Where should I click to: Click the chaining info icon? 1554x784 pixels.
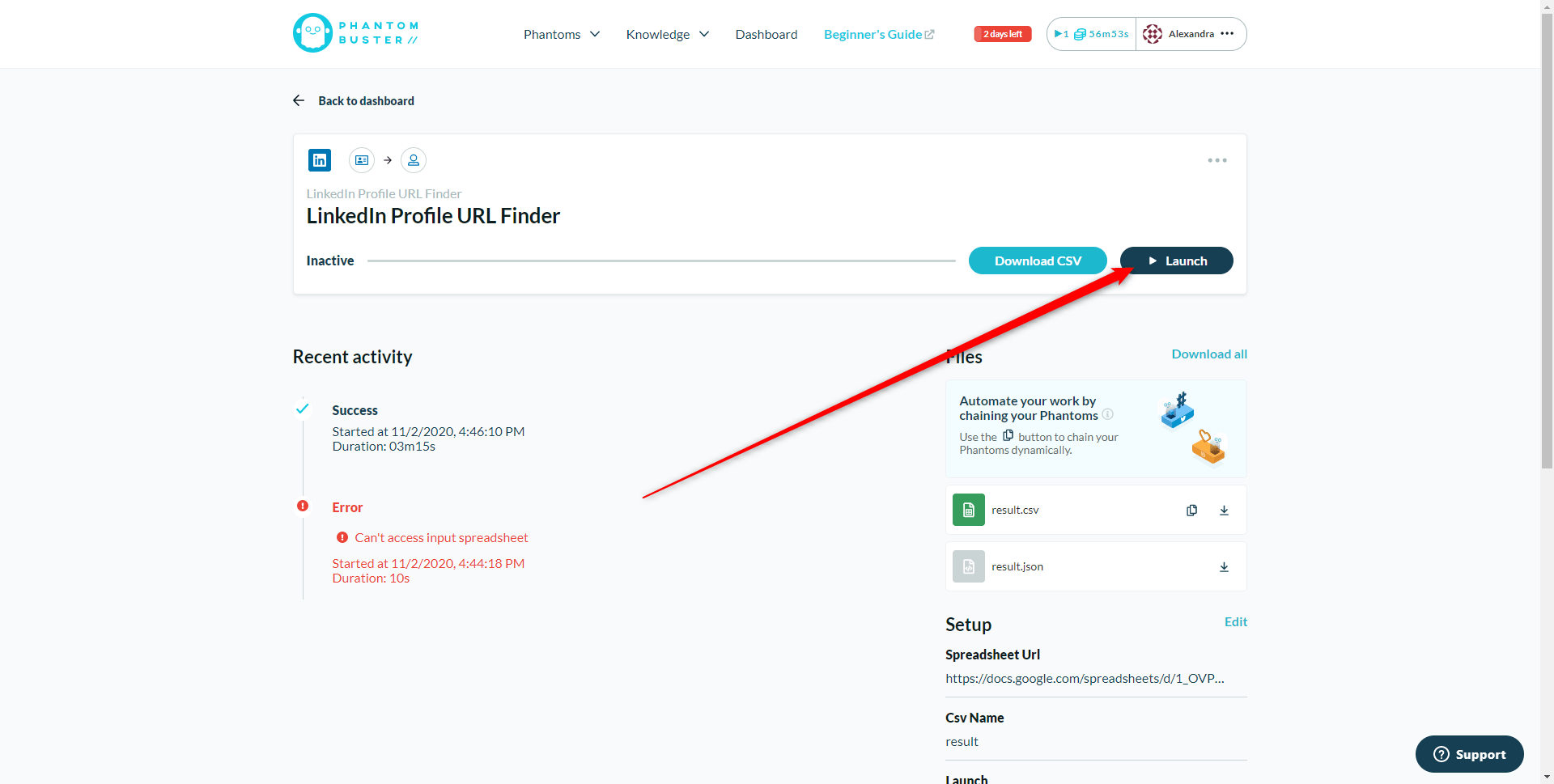[1108, 414]
